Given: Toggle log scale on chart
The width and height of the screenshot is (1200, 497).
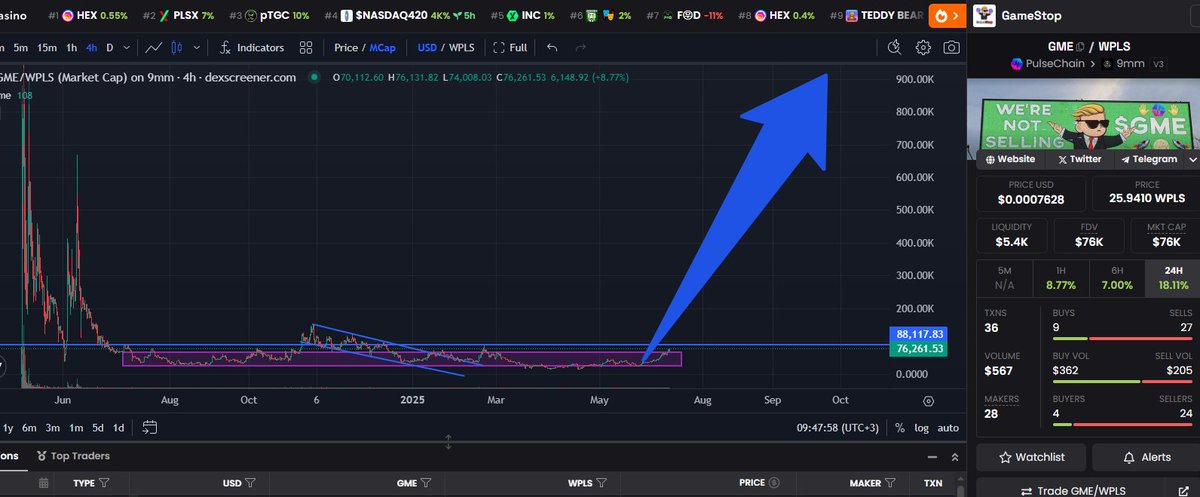Looking at the screenshot, I should (921, 428).
